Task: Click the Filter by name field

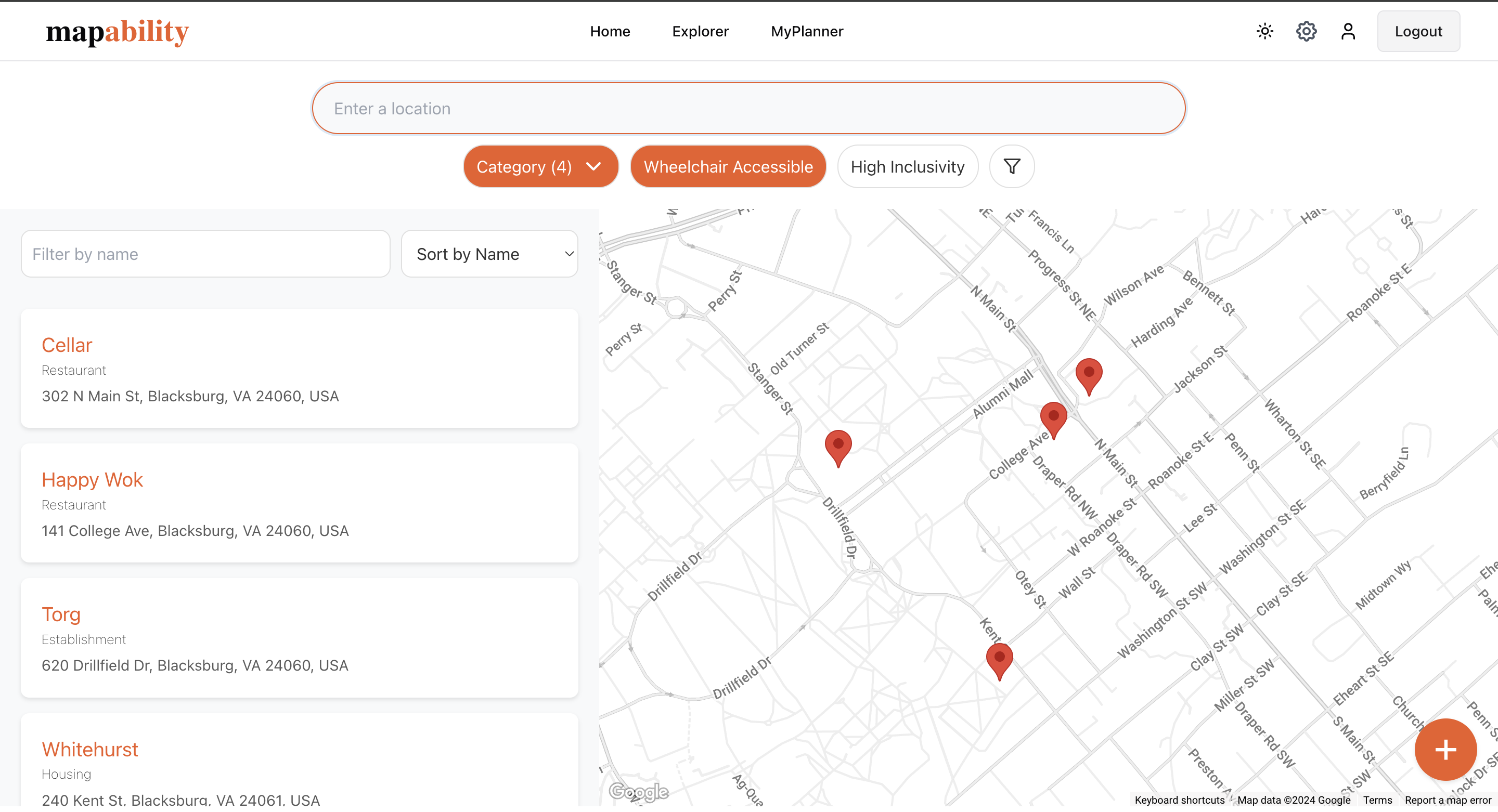Action: click(x=205, y=254)
